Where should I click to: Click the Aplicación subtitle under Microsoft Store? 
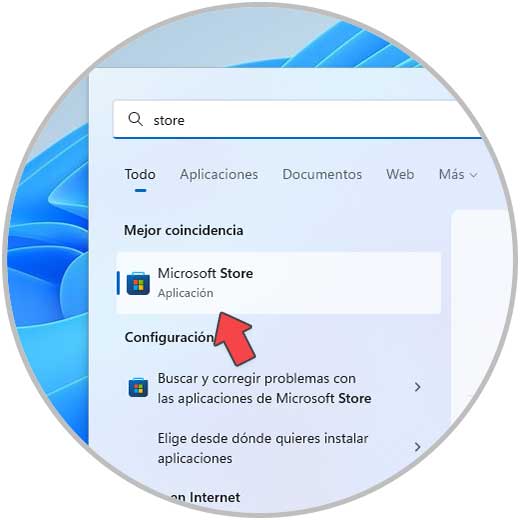point(186,293)
